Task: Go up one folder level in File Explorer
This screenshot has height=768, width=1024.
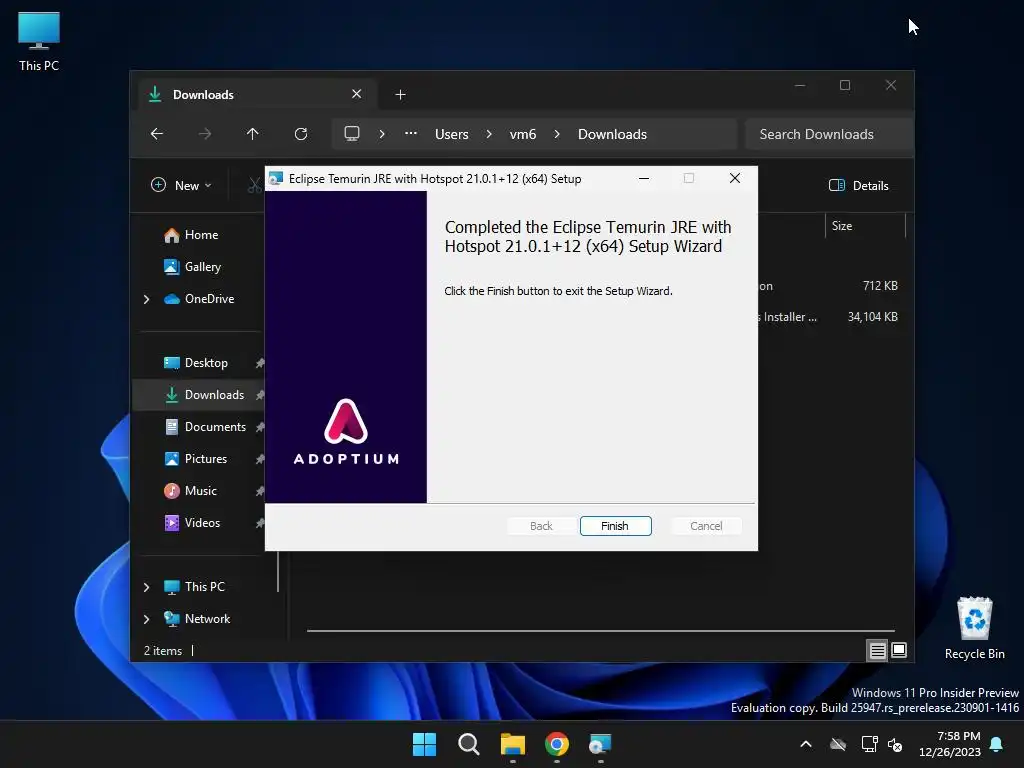Action: [x=253, y=134]
